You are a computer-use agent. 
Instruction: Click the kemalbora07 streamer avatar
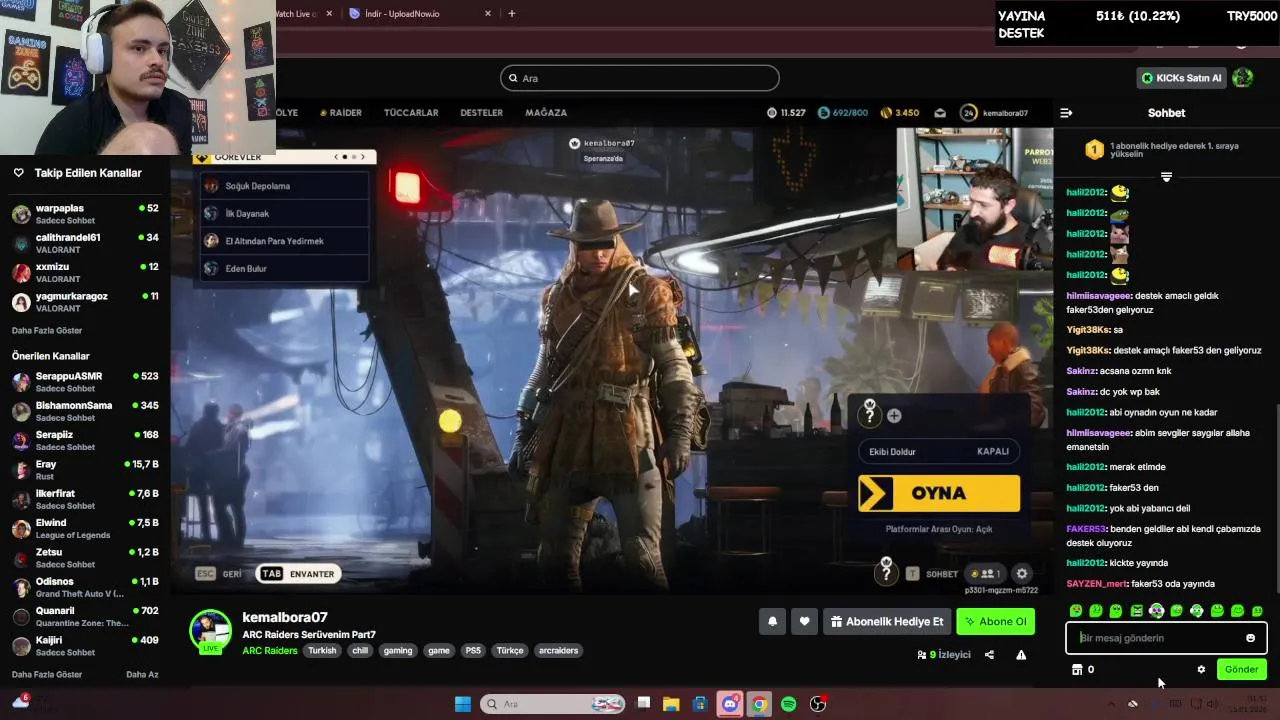(211, 631)
